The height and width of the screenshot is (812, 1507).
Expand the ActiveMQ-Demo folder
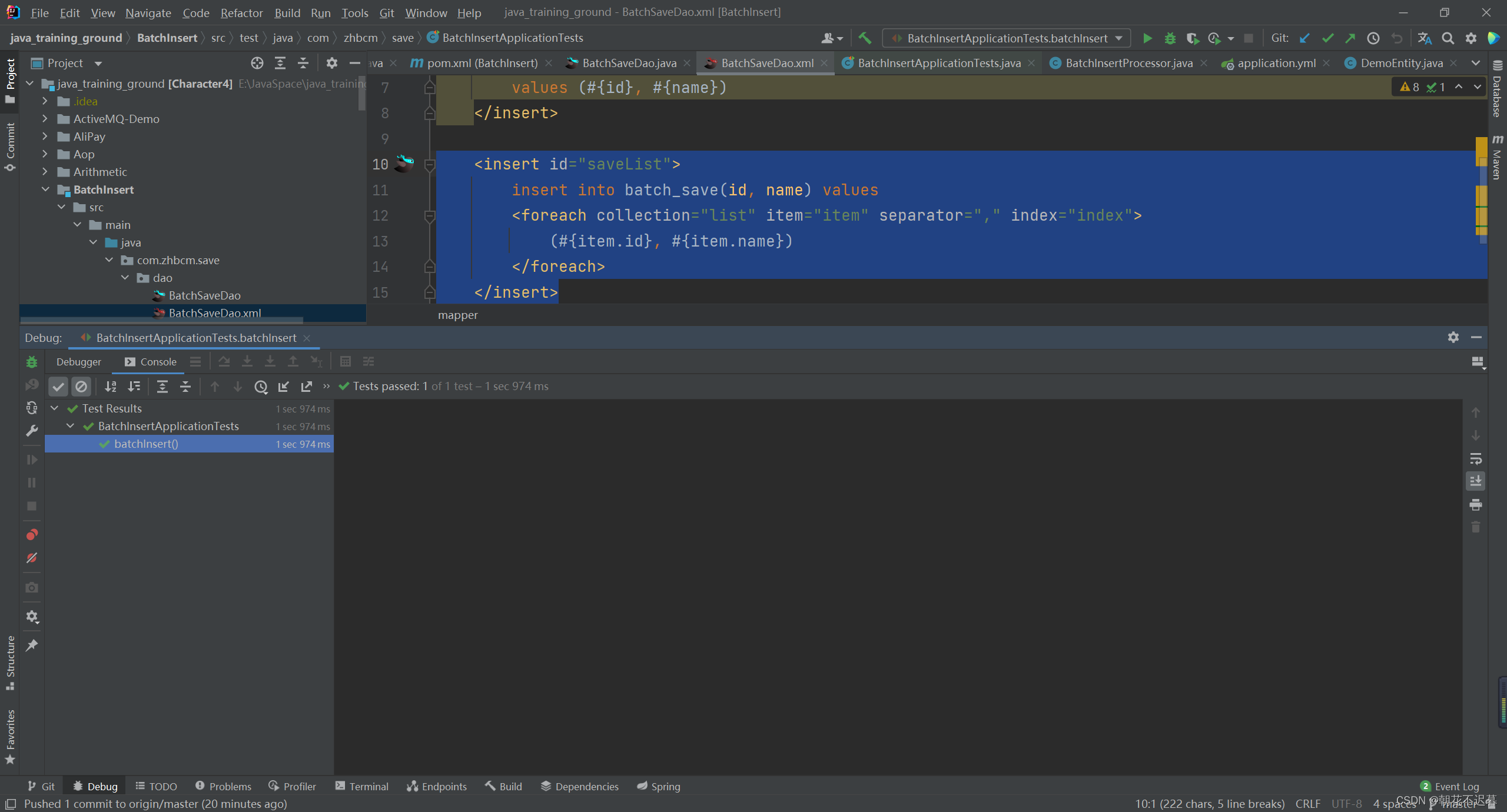pyautogui.click(x=45, y=119)
